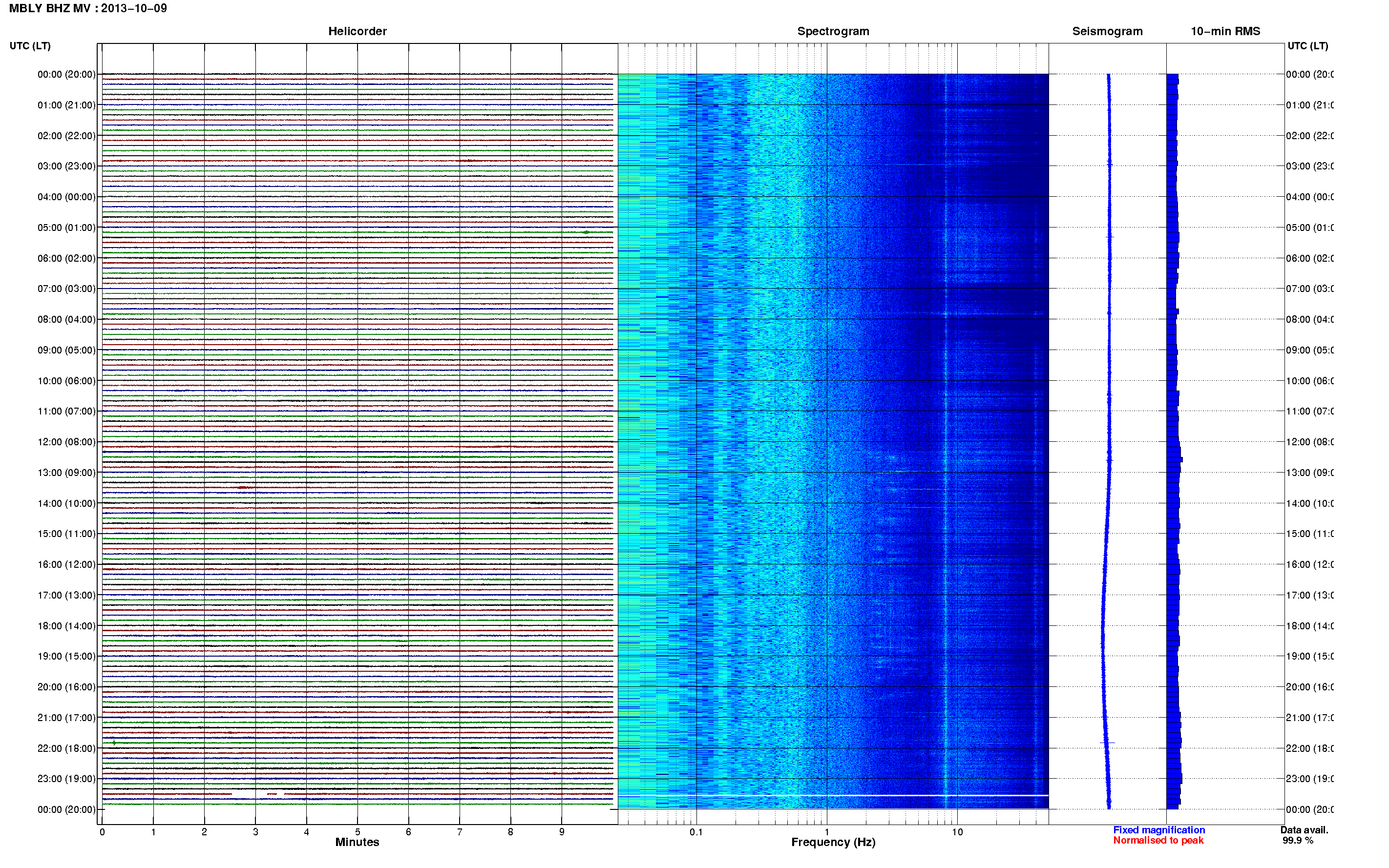Click the plot title MBLY BHZ MV : 2013-10-09

(x=88, y=8)
